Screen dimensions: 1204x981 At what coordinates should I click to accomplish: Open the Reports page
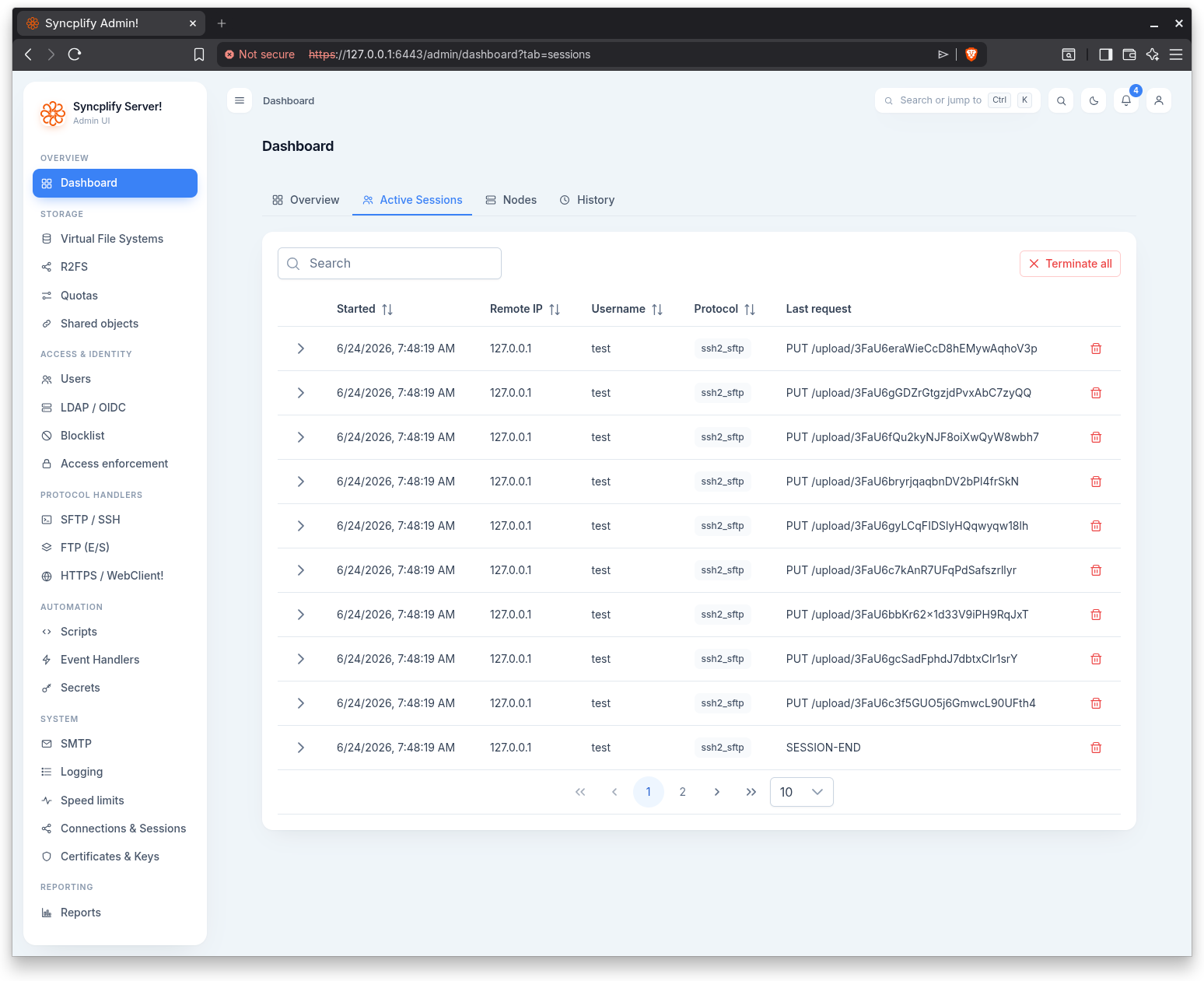click(x=115, y=913)
